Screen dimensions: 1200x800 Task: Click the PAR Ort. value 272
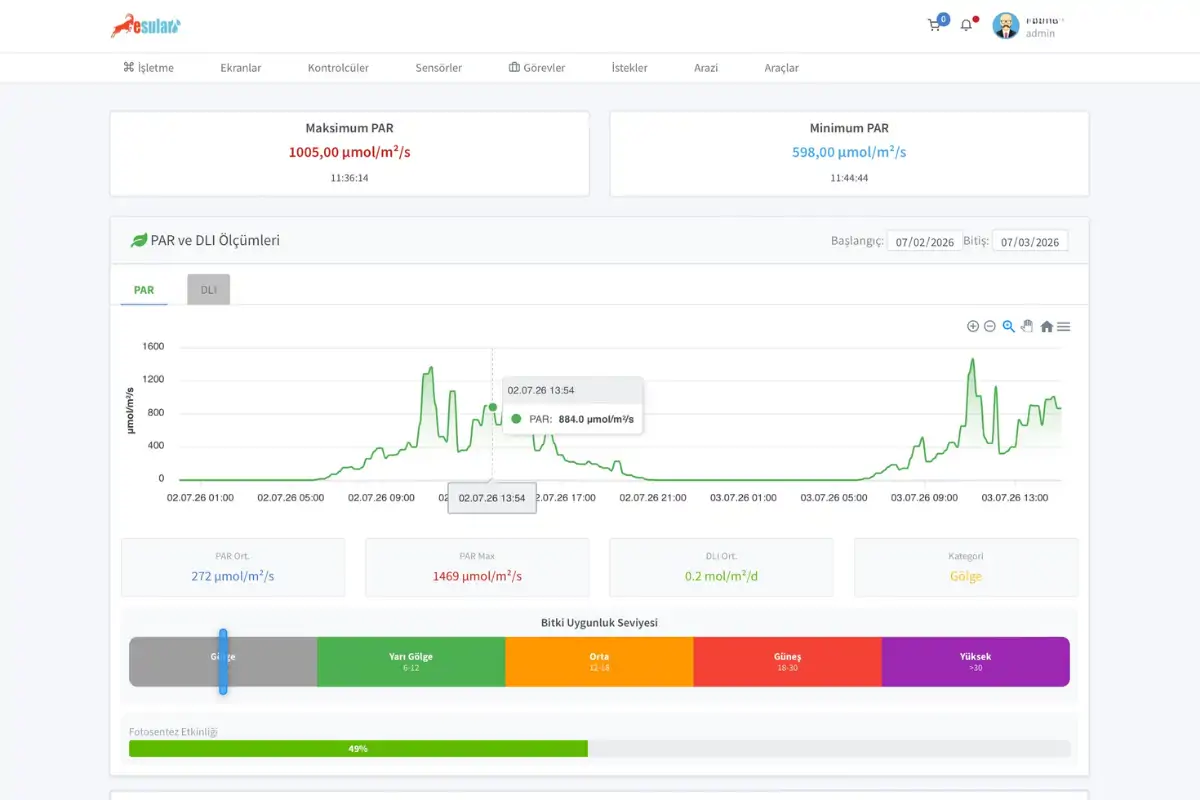(233, 576)
